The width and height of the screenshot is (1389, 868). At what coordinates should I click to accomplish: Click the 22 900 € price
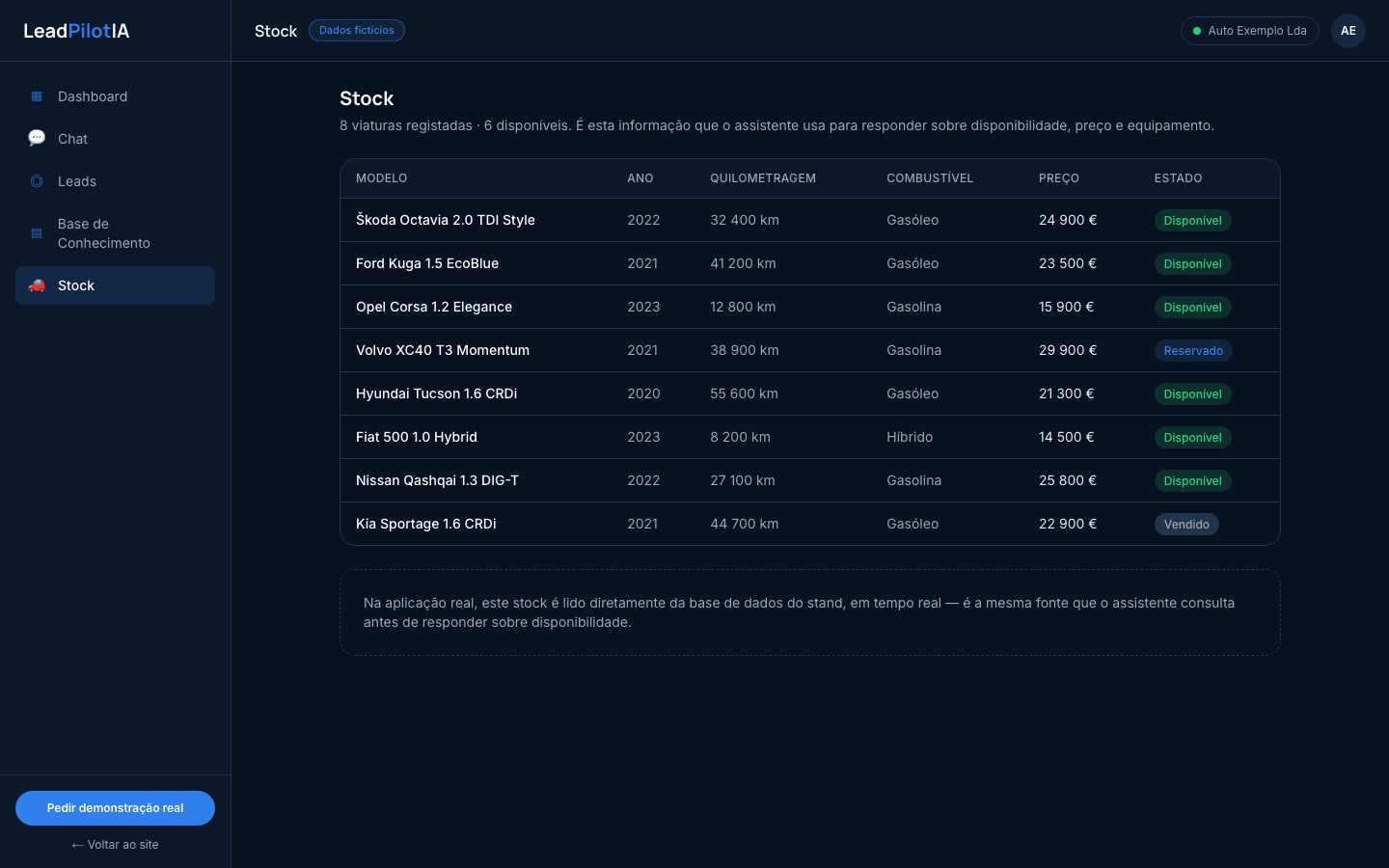click(1068, 524)
